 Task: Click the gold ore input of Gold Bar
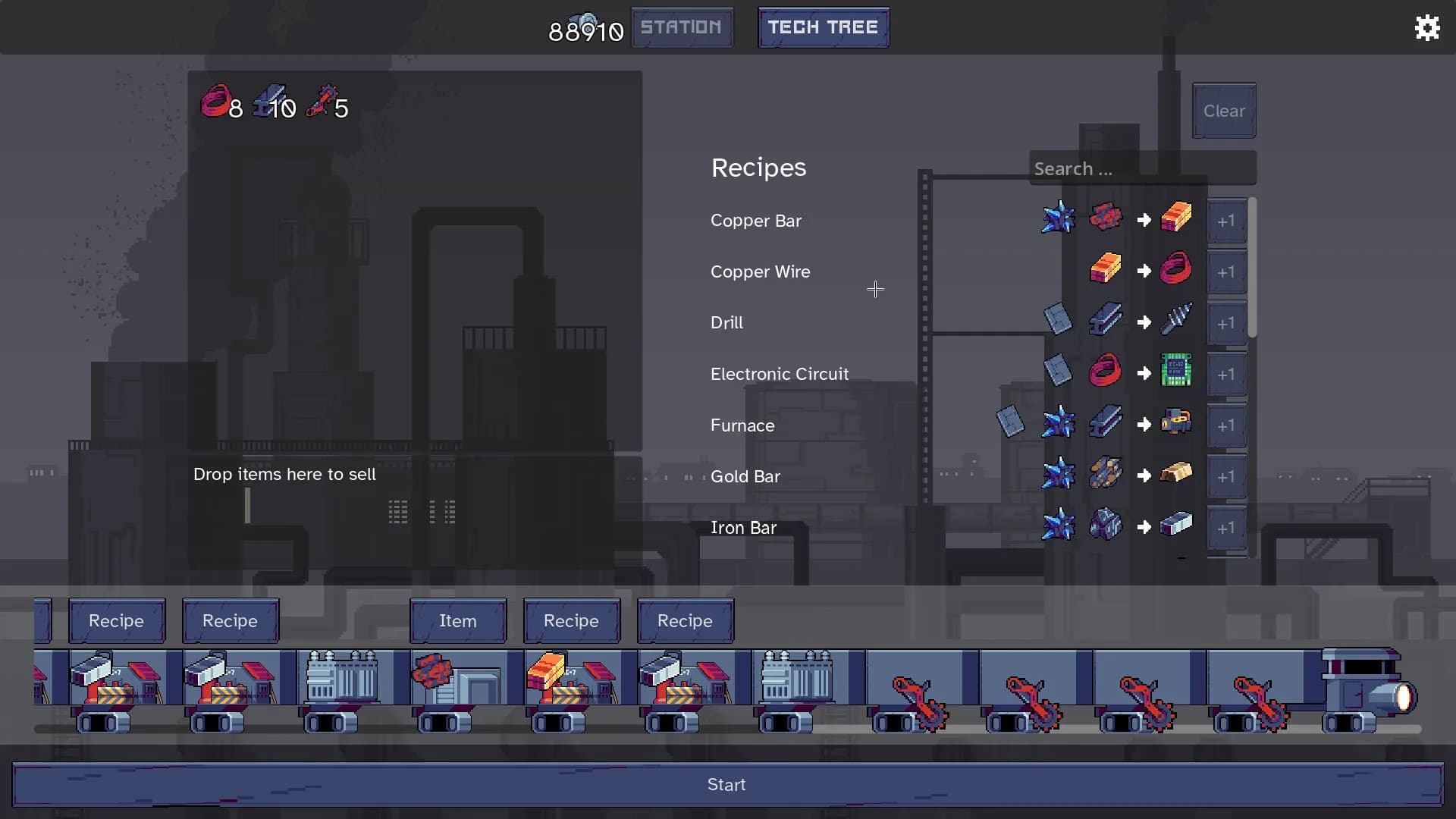pyautogui.click(x=1106, y=473)
